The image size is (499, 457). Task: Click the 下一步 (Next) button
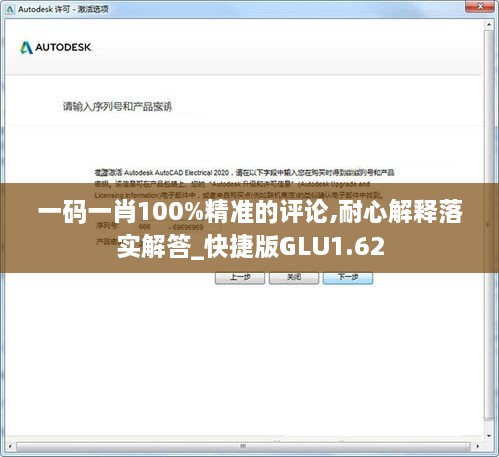pyautogui.click(x=348, y=277)
